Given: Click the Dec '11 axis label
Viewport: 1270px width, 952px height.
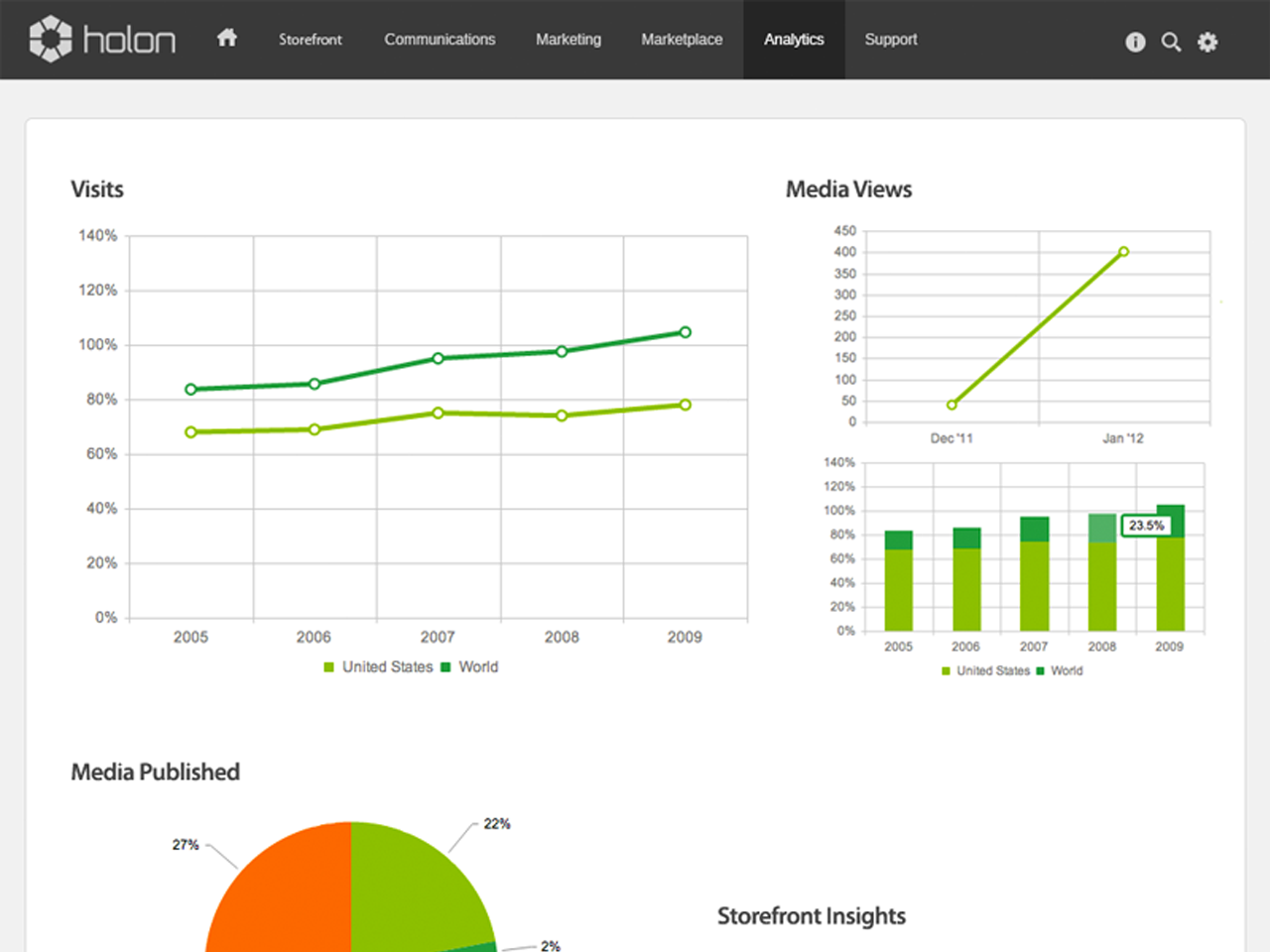Looking at the screenshot, I should [x=952, y=438].
